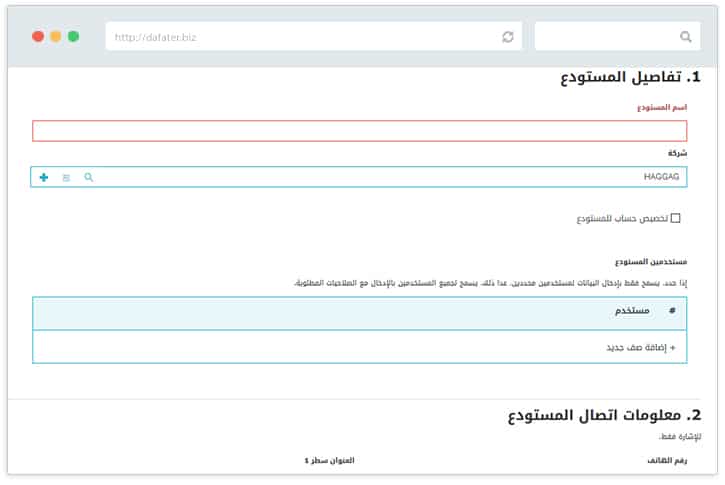Click the browser search magnifier icon

tap(685, 36)
